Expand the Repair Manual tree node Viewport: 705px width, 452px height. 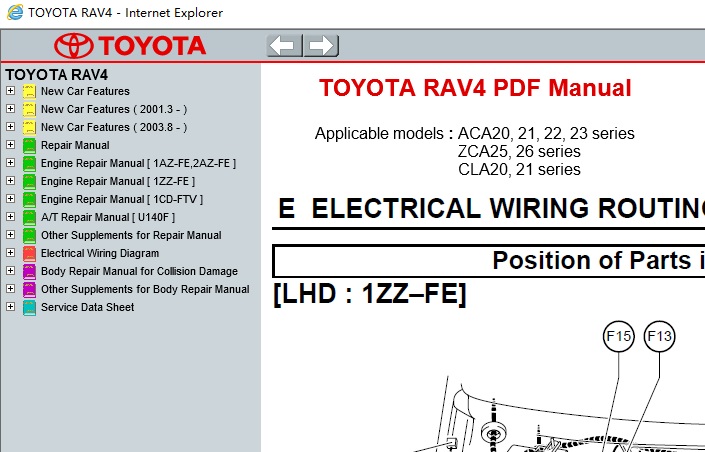(10, 145)
